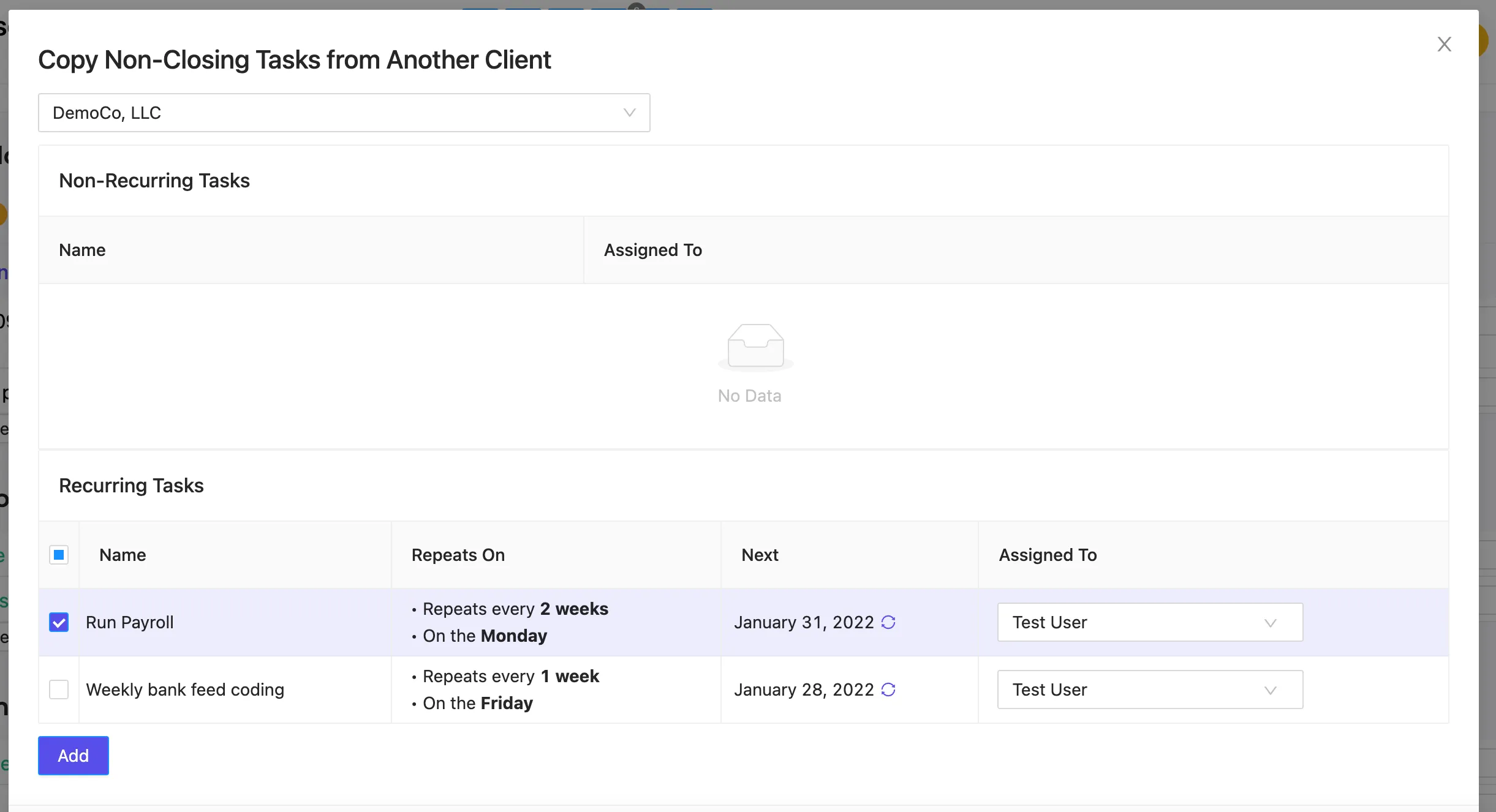Screen dimensions: 1496x812
Task: Toggle the select-all recurring tasks checkbox
Action: 59,555
